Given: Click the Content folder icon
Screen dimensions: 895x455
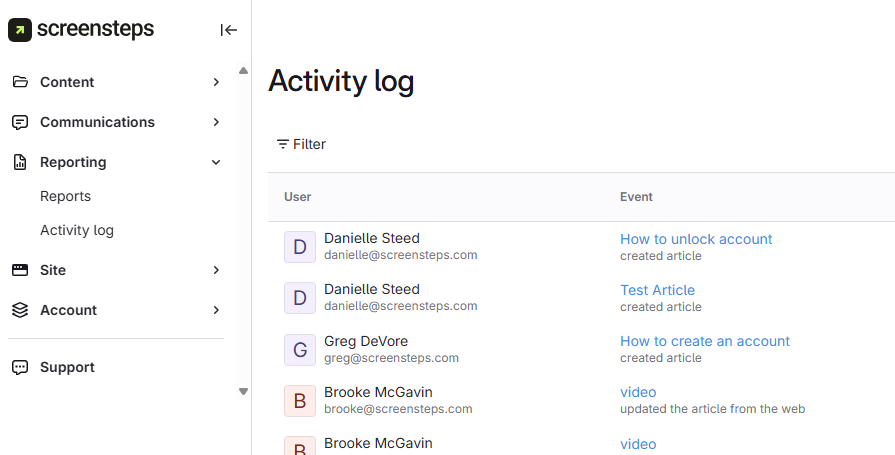Looking at the screenshot, I should pos(20,82).
